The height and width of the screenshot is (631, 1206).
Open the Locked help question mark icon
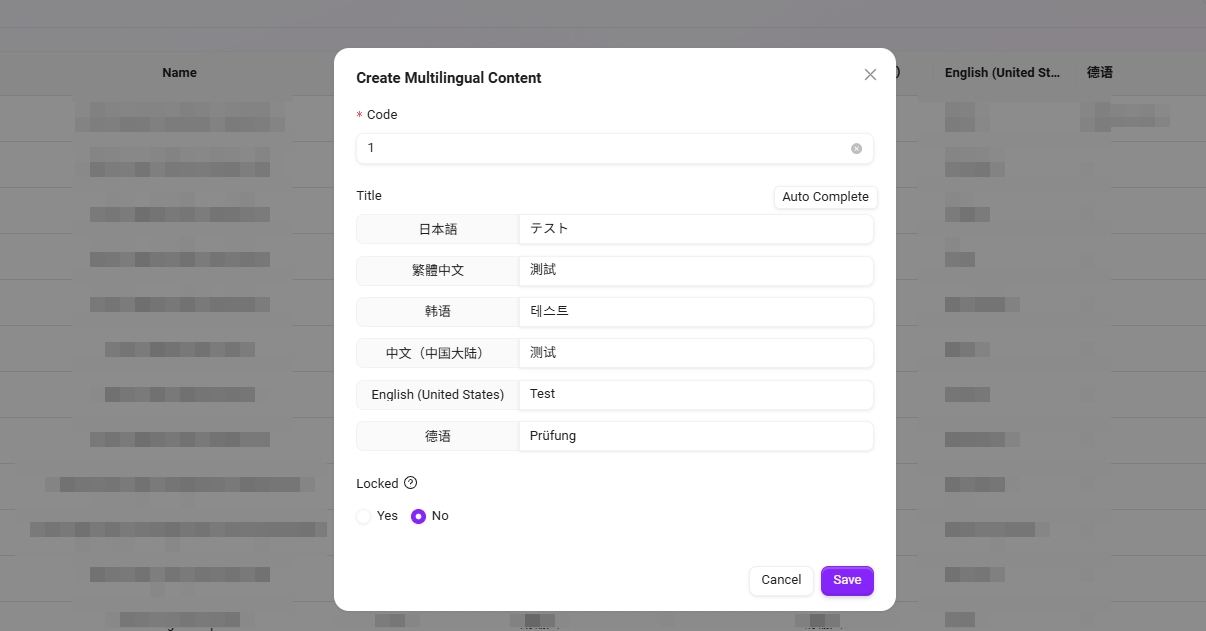(x=410, y=483)
